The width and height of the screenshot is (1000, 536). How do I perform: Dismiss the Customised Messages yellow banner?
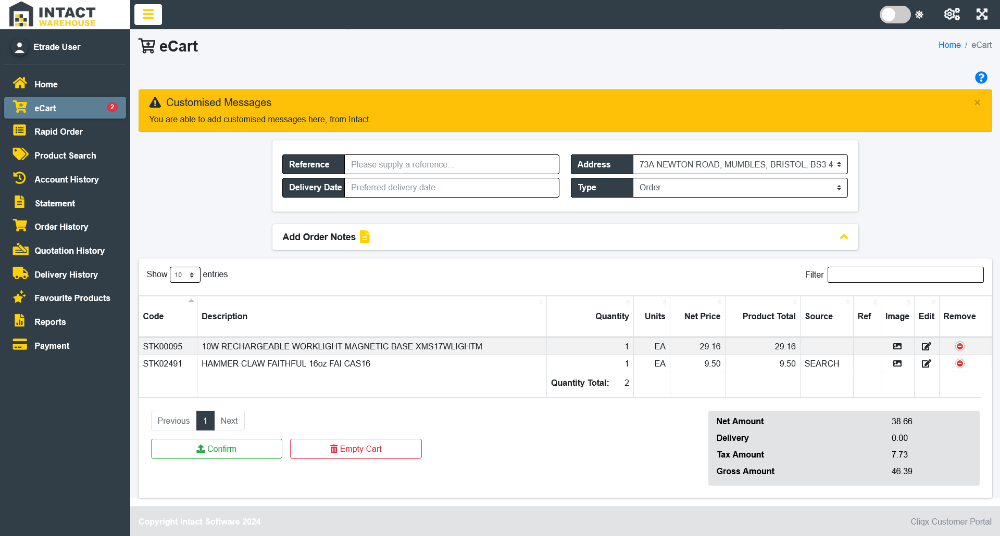(977, 102)
